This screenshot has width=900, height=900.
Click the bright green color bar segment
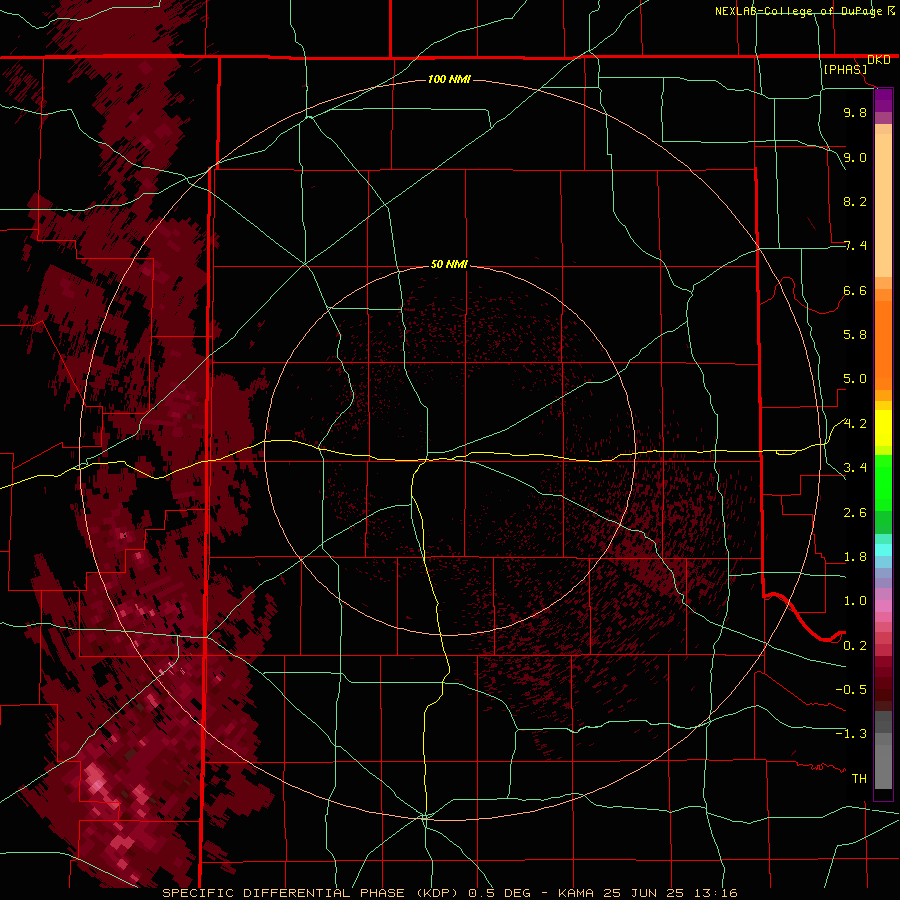click(883, 483)
